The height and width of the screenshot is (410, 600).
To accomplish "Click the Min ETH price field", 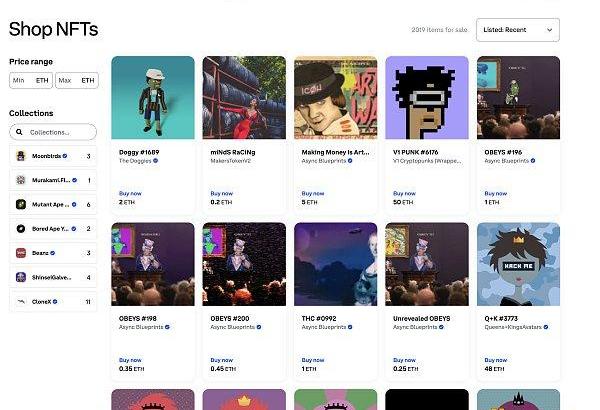I will [31, 80].
